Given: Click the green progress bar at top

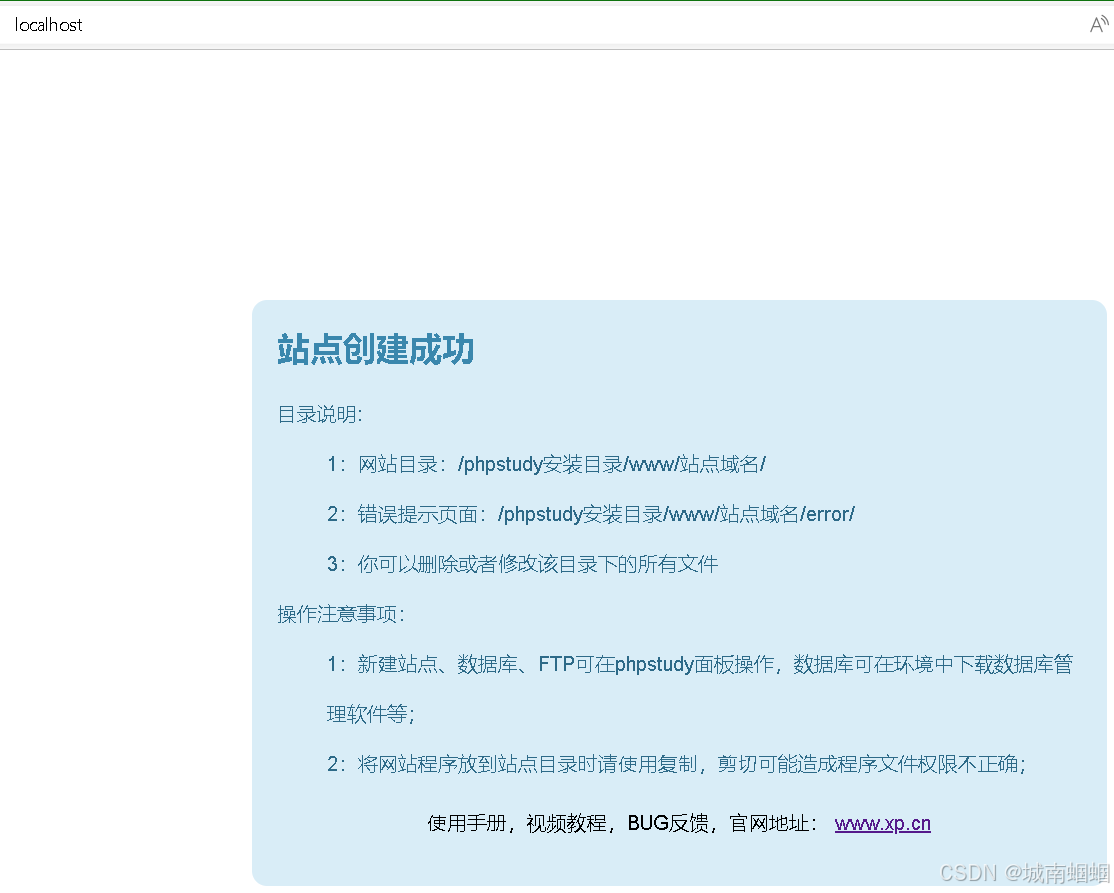Looking at the screenshot, I should (557, 2).
